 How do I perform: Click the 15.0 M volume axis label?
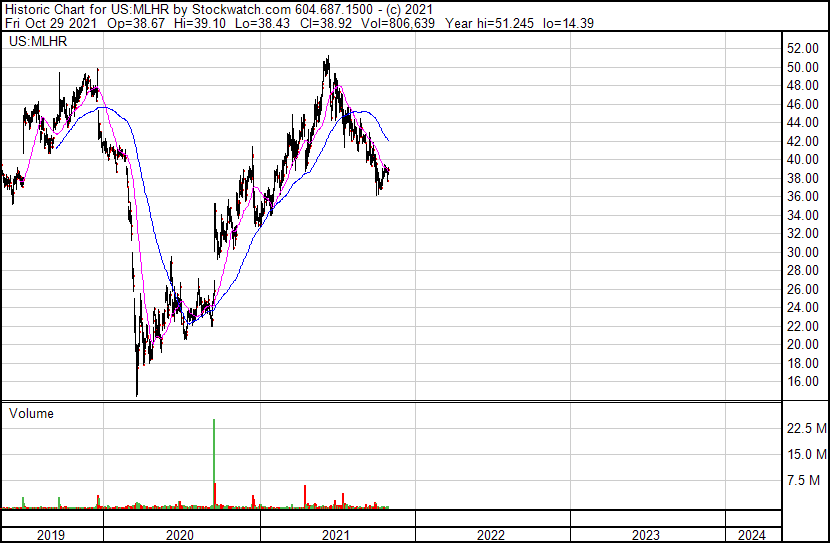click(x=806, y=455)
